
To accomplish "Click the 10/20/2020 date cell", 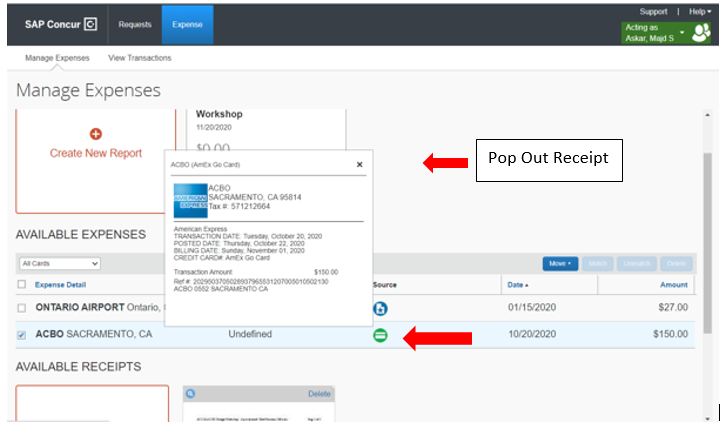I will [x=532, y=334].
